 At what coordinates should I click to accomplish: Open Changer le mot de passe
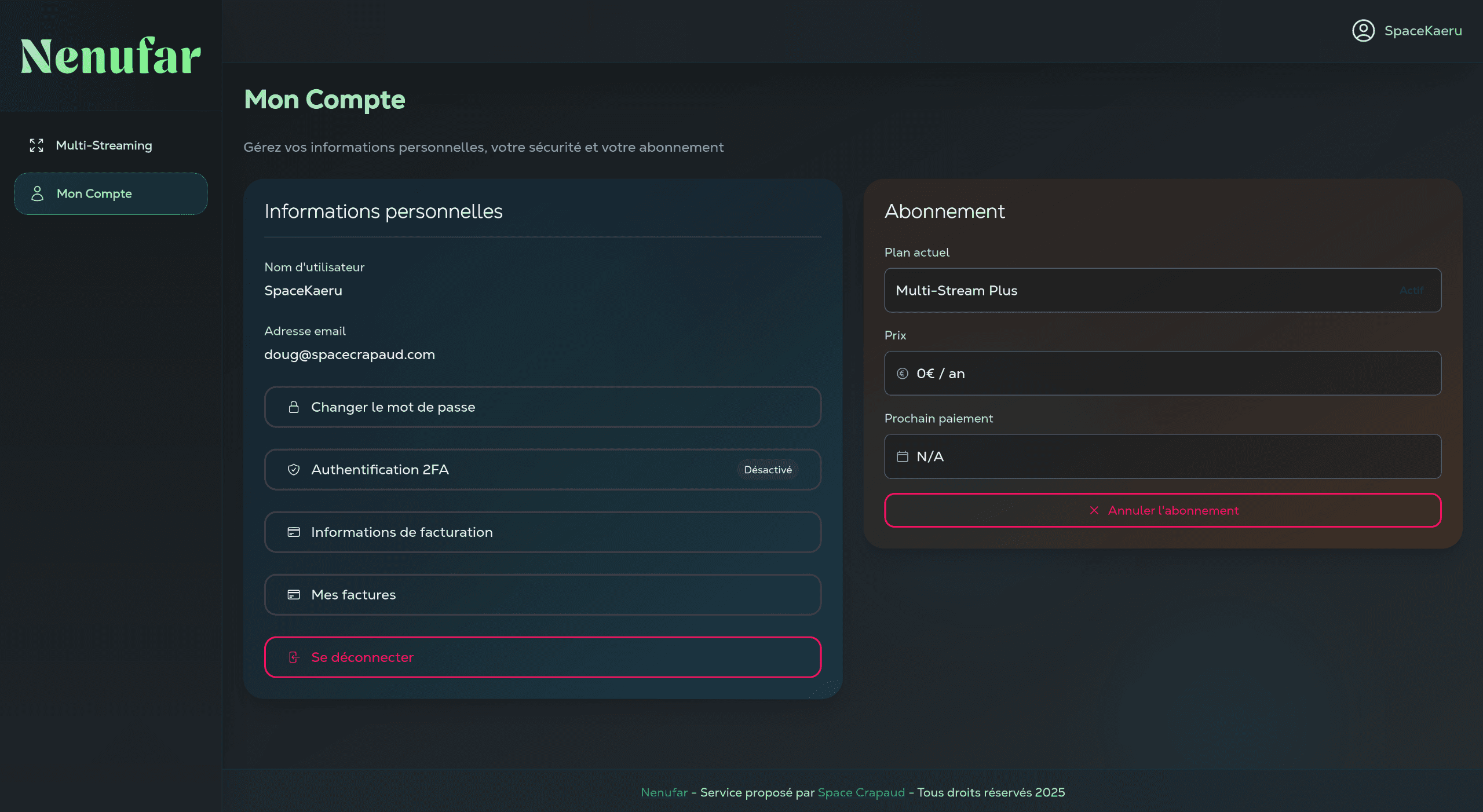tap(542, 407)
